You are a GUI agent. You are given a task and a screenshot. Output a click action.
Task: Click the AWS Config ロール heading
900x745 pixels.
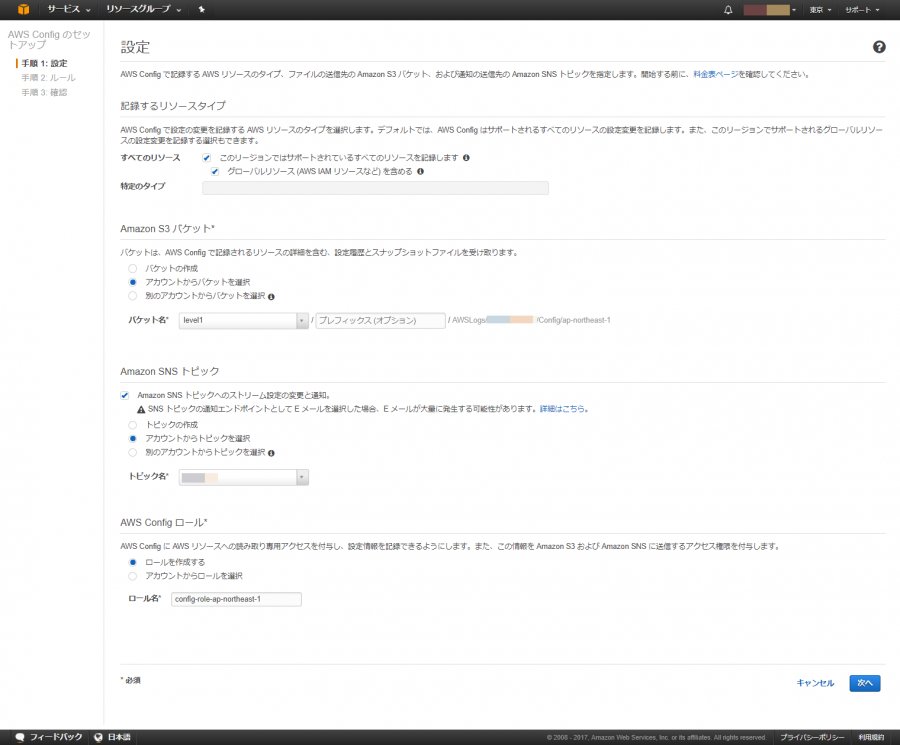(x=164, y=523)
